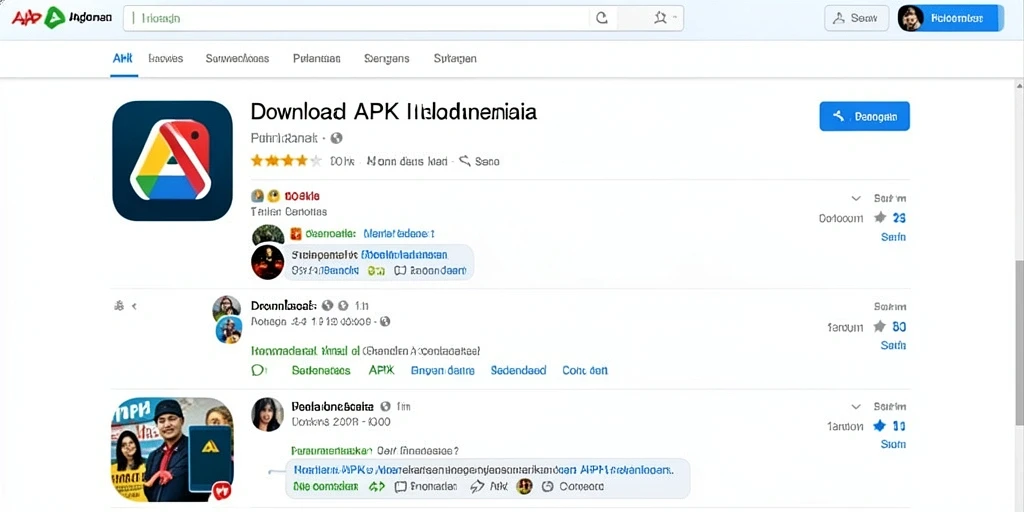Click the bookmark star in search bar
Screen dimensions: 1024x512
pyautogui.click(x=660, y=18)
